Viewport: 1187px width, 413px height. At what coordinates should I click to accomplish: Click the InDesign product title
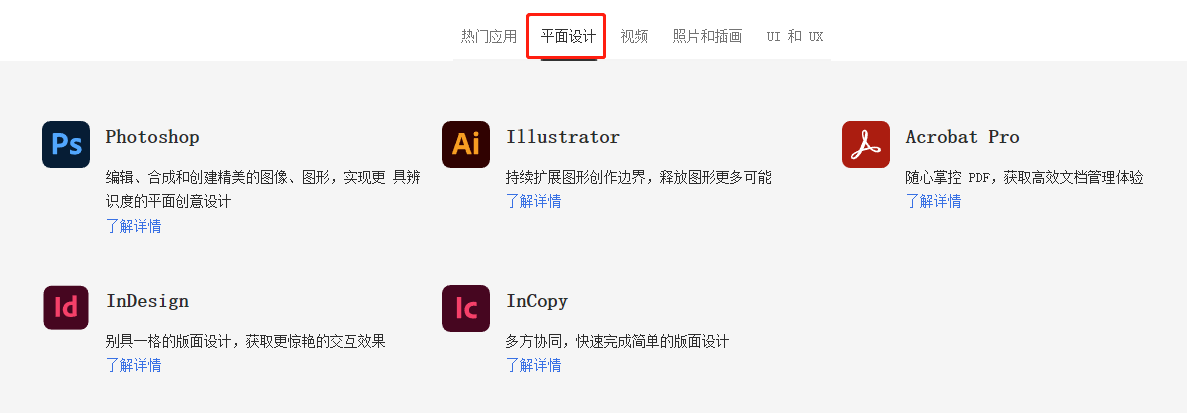(x=147, y=301)
